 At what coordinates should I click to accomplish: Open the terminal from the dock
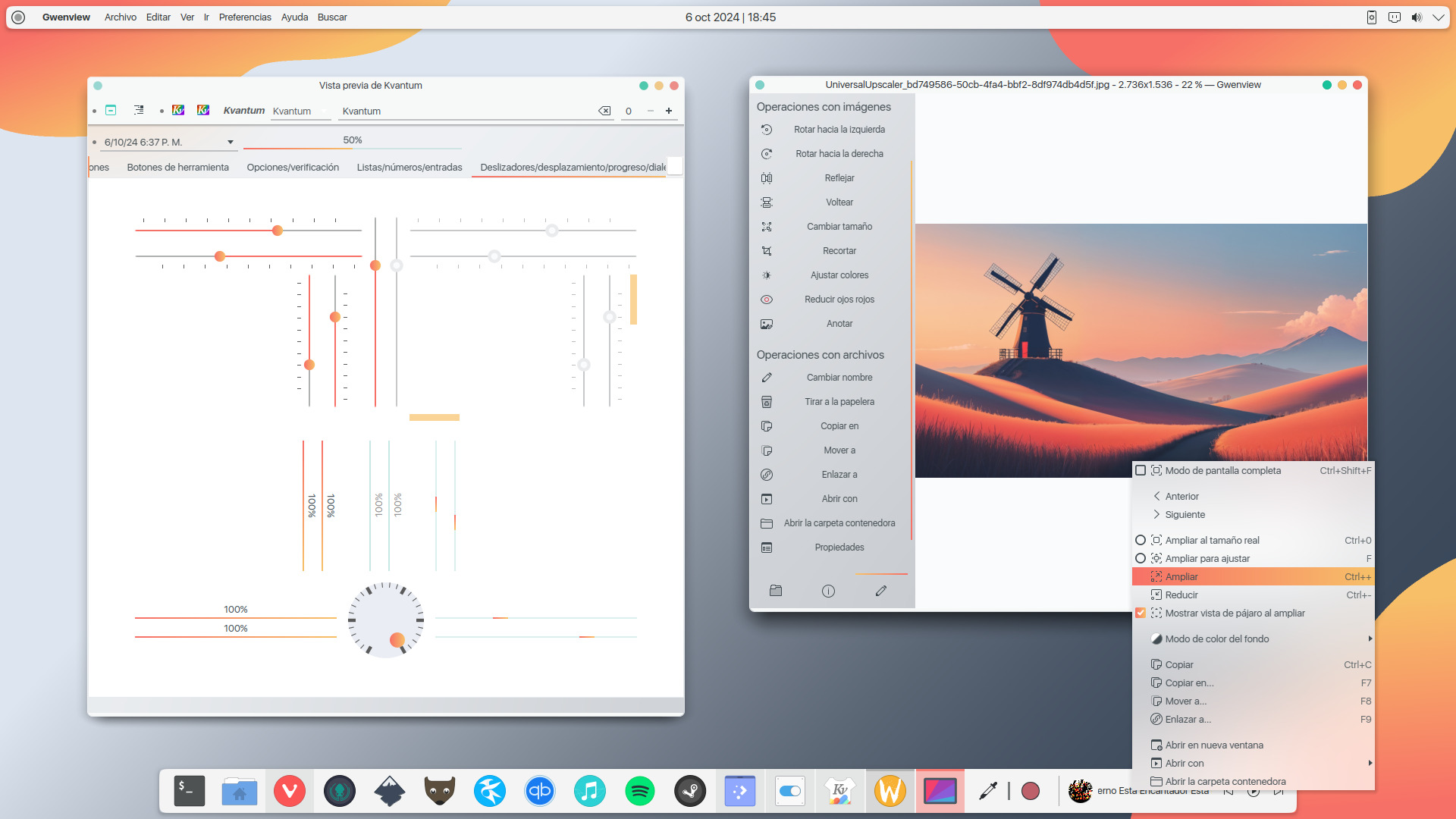point(190,791)
